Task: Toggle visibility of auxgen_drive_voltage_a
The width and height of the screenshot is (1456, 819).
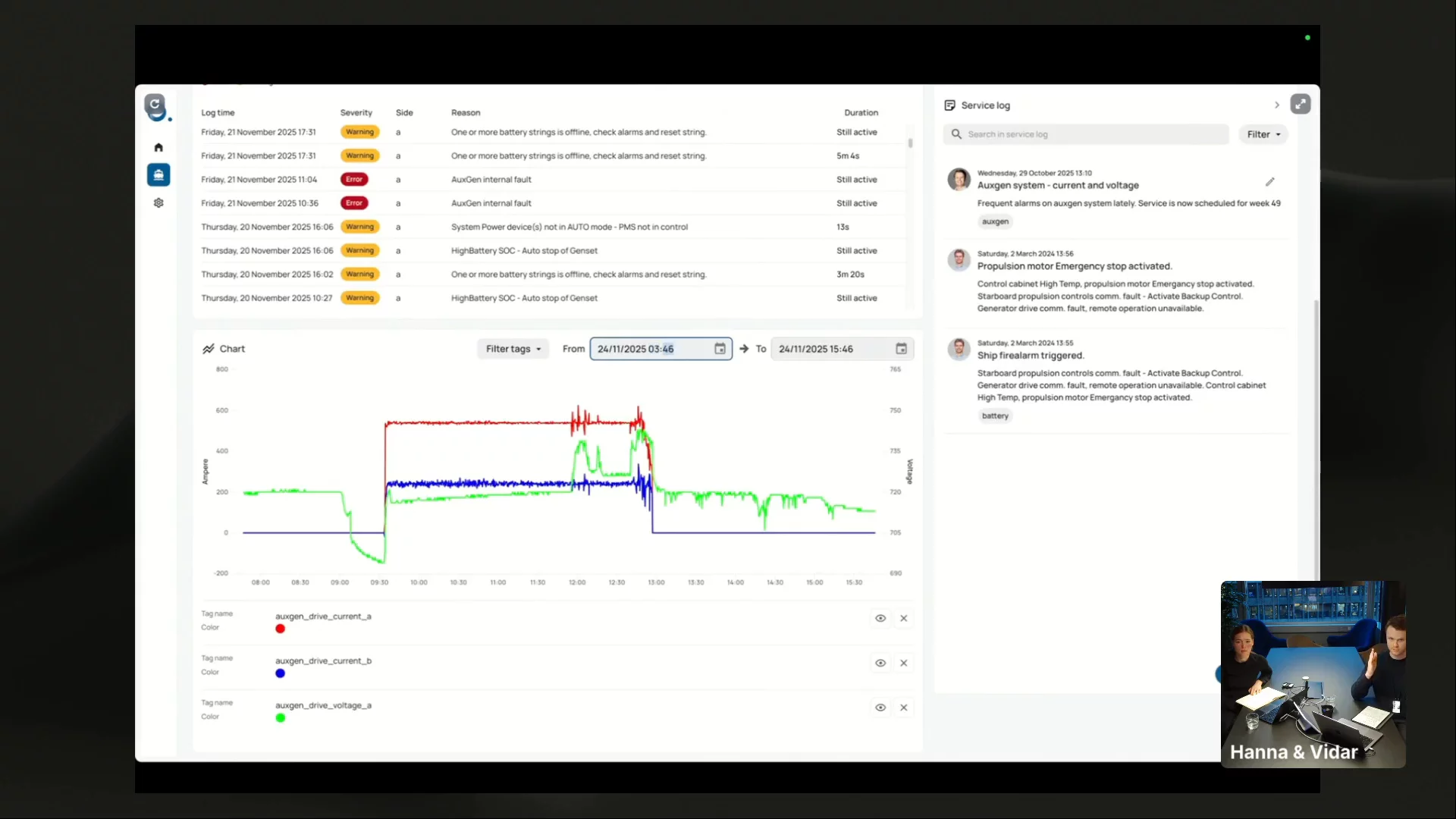Action: 880,708
